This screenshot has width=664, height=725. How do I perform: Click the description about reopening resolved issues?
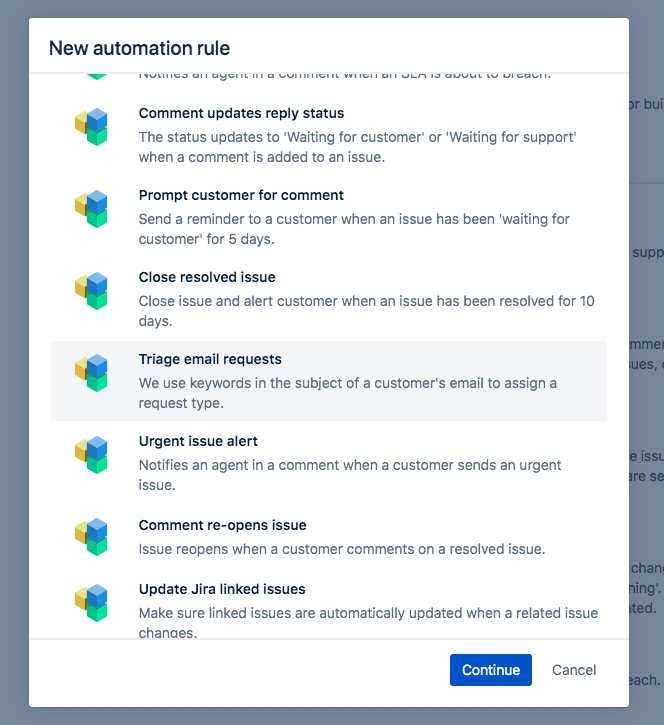click(x=342, y=549)
